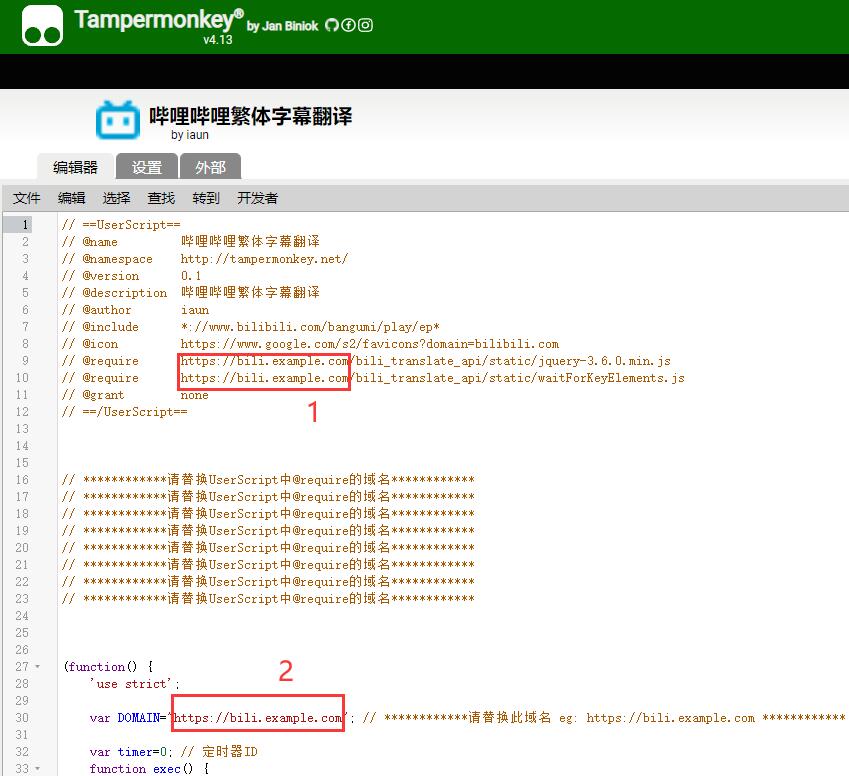Screen dimensions: 849x776
Task: Switch to the 外部 tab
Action: click(210, 167)
